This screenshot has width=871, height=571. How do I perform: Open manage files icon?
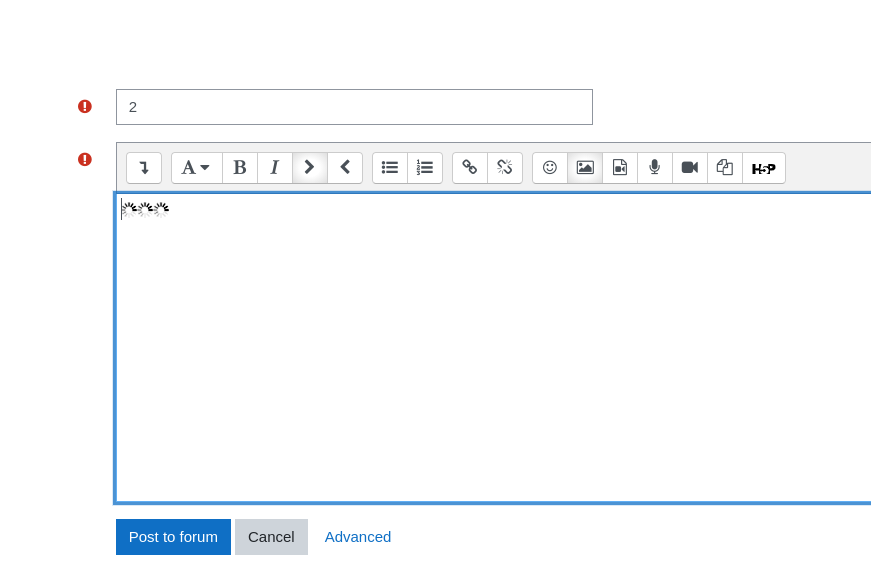tap(725, 168)
